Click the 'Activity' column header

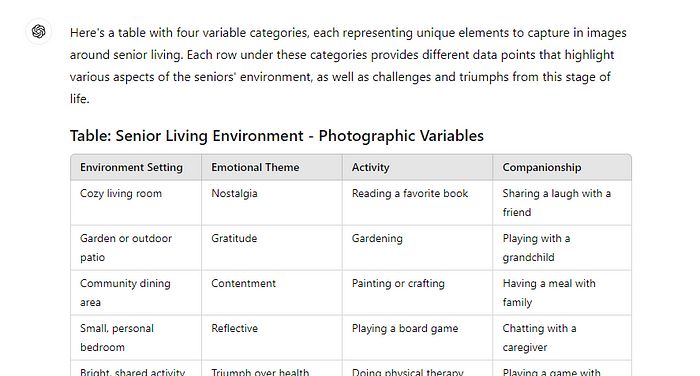(417, 167)
